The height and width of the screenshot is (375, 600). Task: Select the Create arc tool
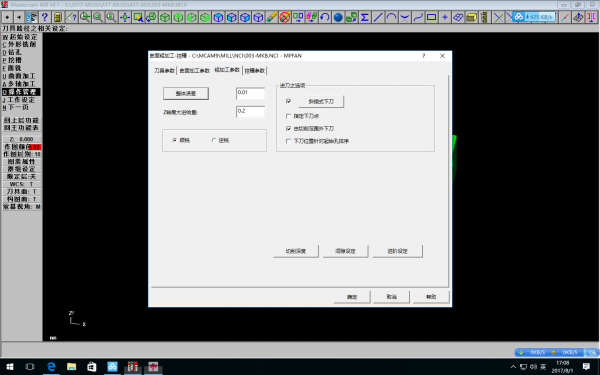pos(391,17)
